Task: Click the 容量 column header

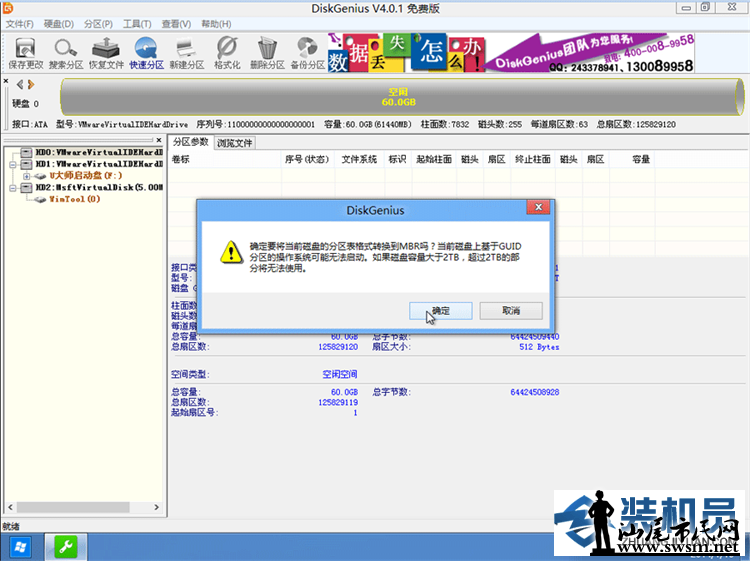Action: click(x=640, y=159)
